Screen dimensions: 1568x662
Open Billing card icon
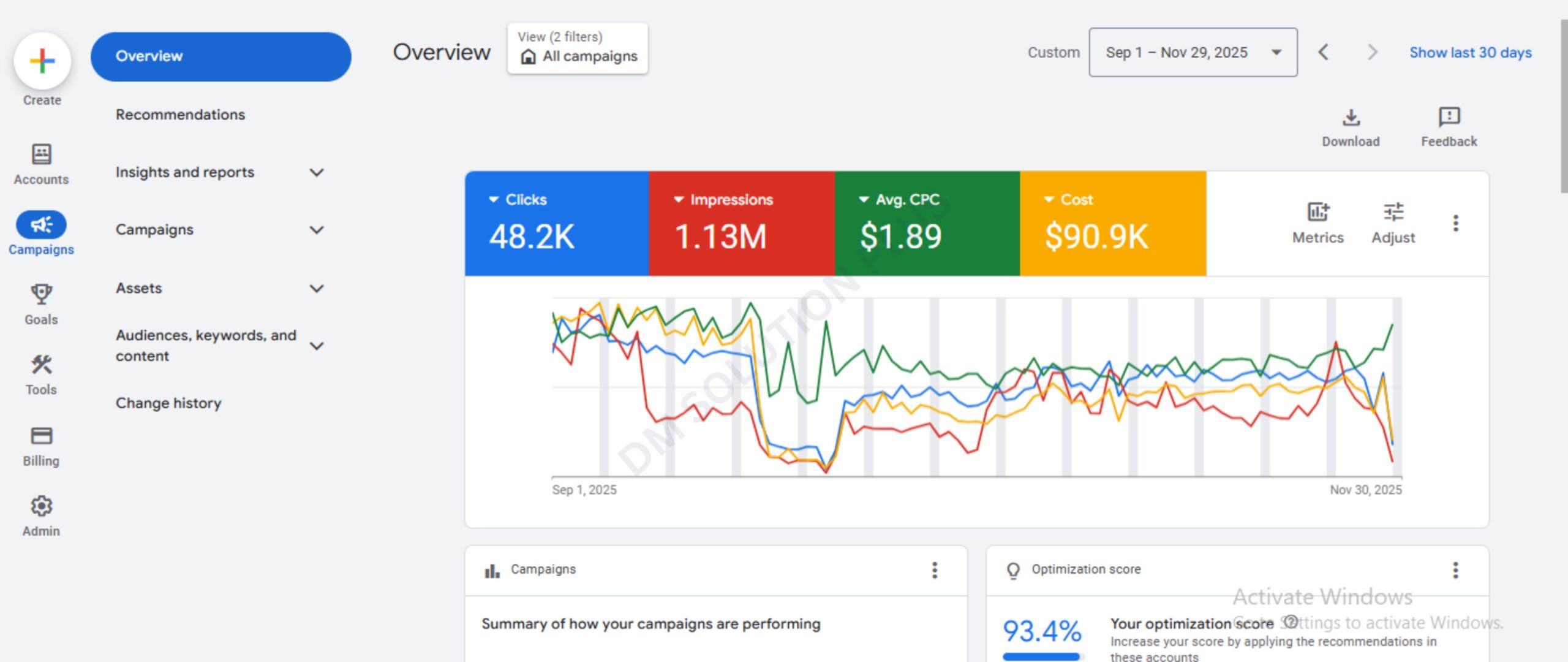click(x=41, y=436)
